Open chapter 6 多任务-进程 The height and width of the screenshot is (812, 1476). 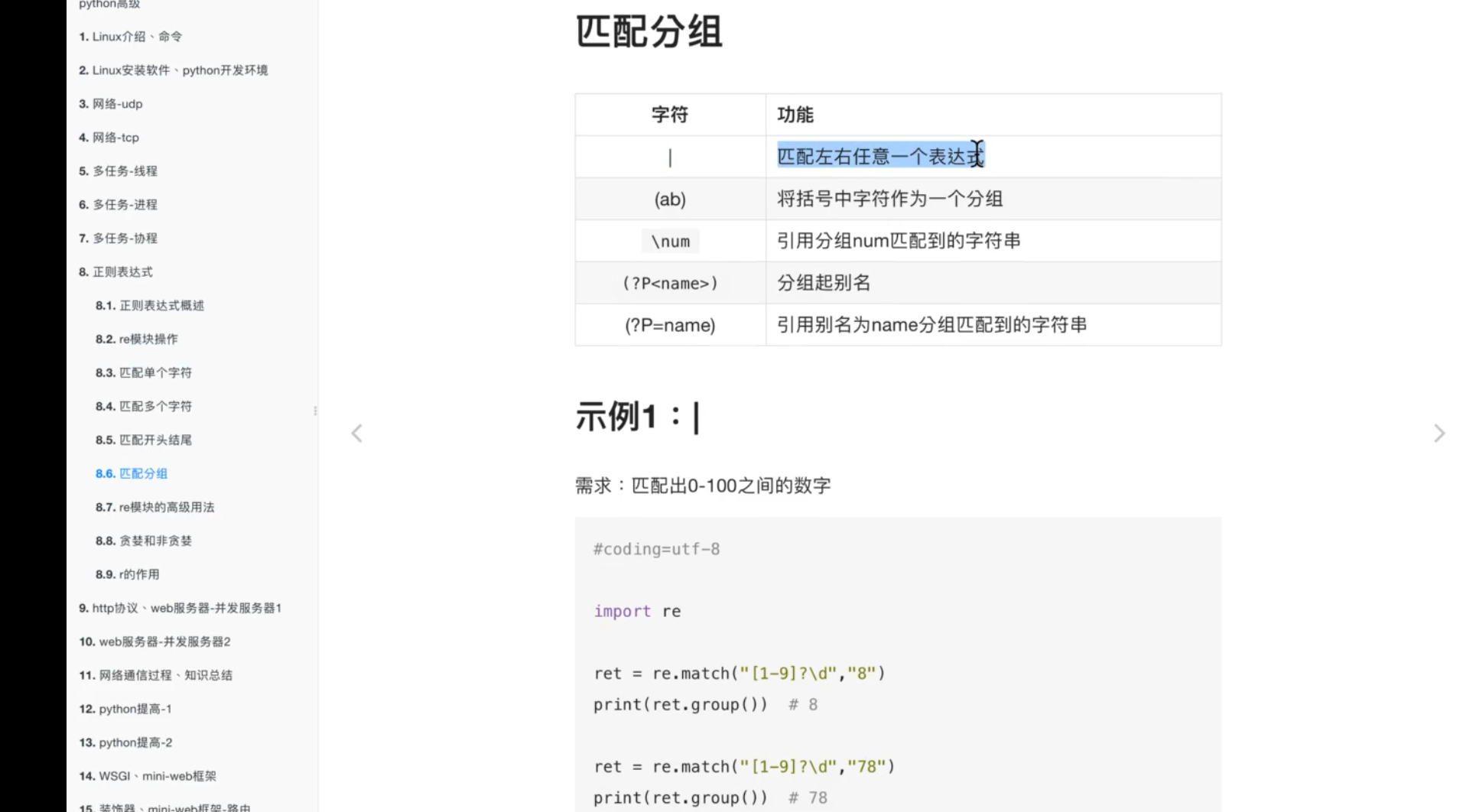[119, 205]
